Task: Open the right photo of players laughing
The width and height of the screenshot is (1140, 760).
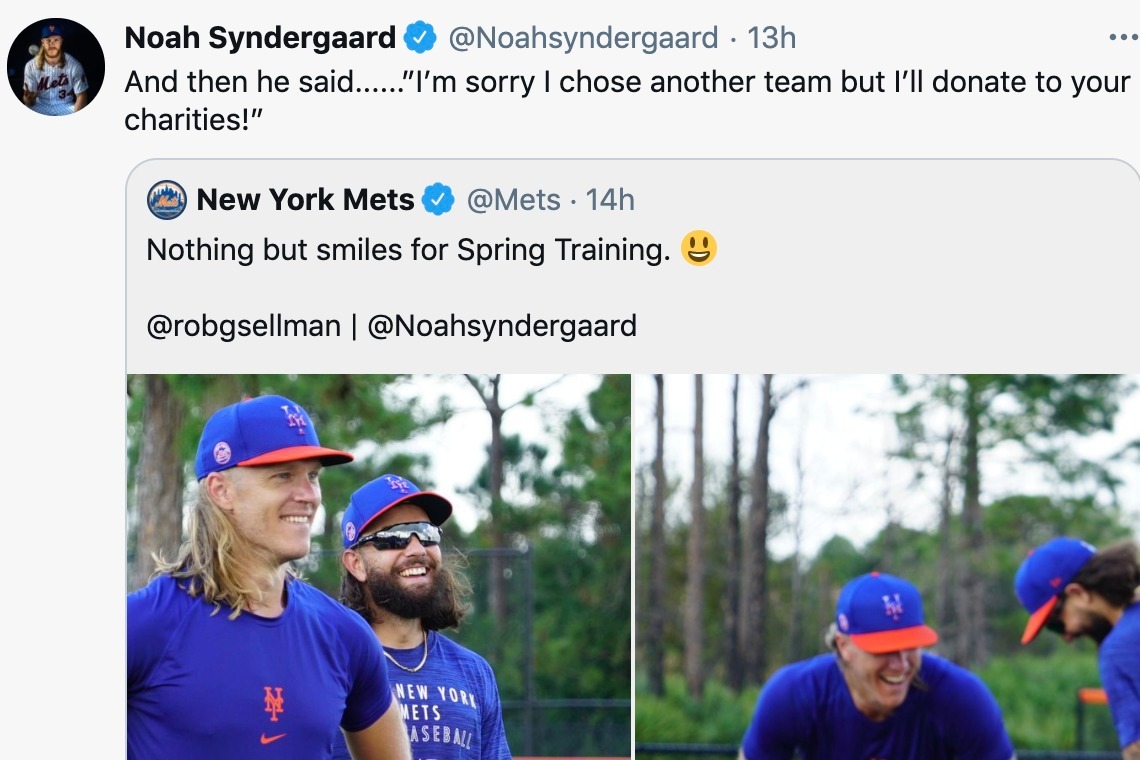Action: [888, 566]
